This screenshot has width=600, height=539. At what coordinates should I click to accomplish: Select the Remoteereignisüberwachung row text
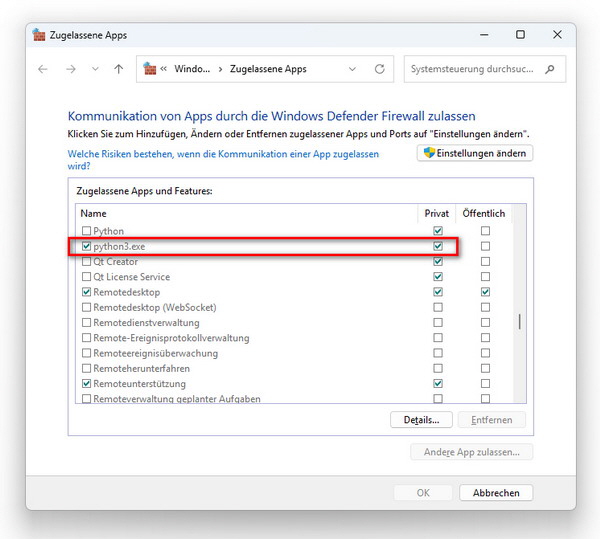pyautogui.click(x=155, y=353)
